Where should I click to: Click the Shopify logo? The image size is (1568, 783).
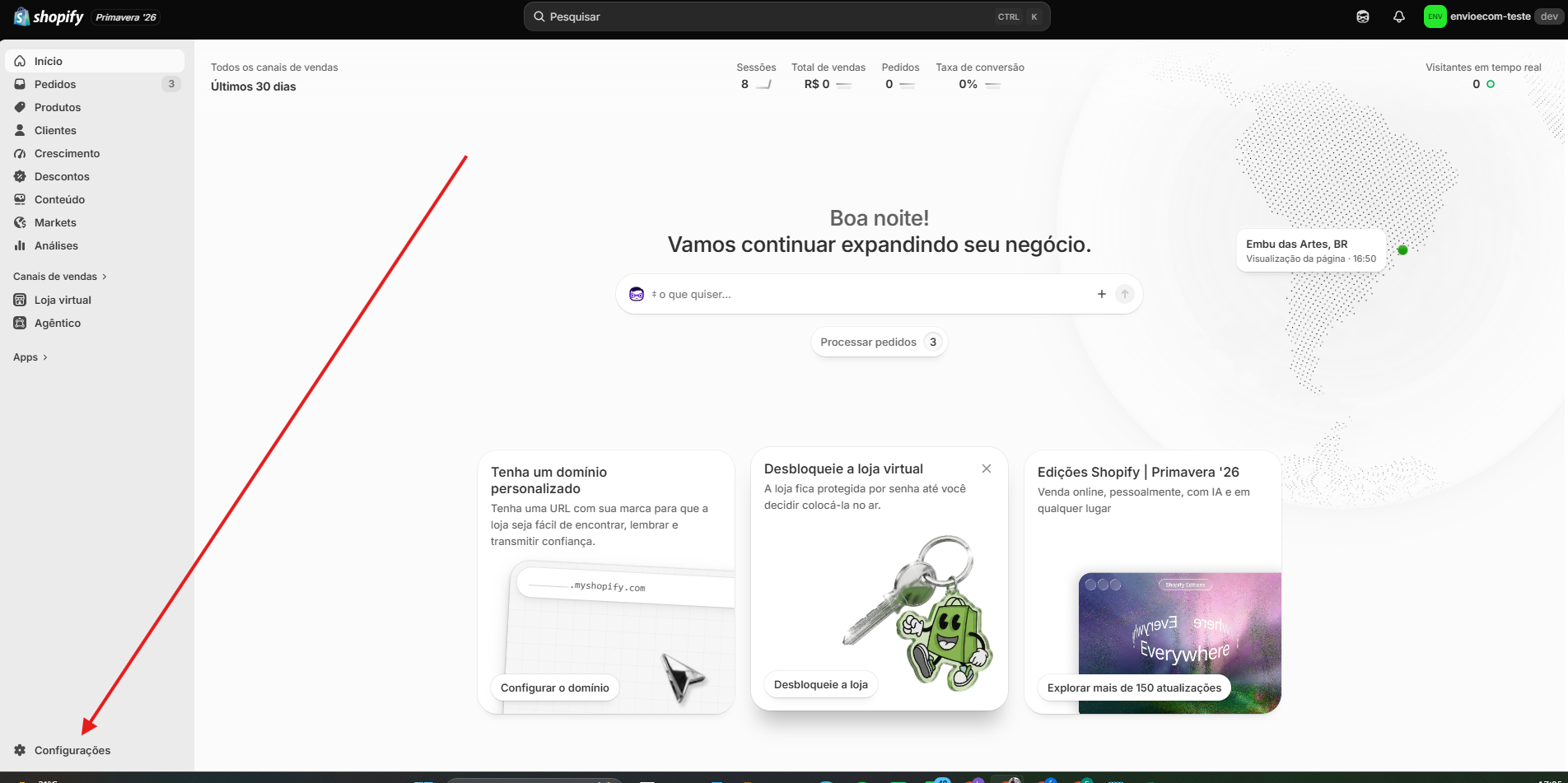49,16
